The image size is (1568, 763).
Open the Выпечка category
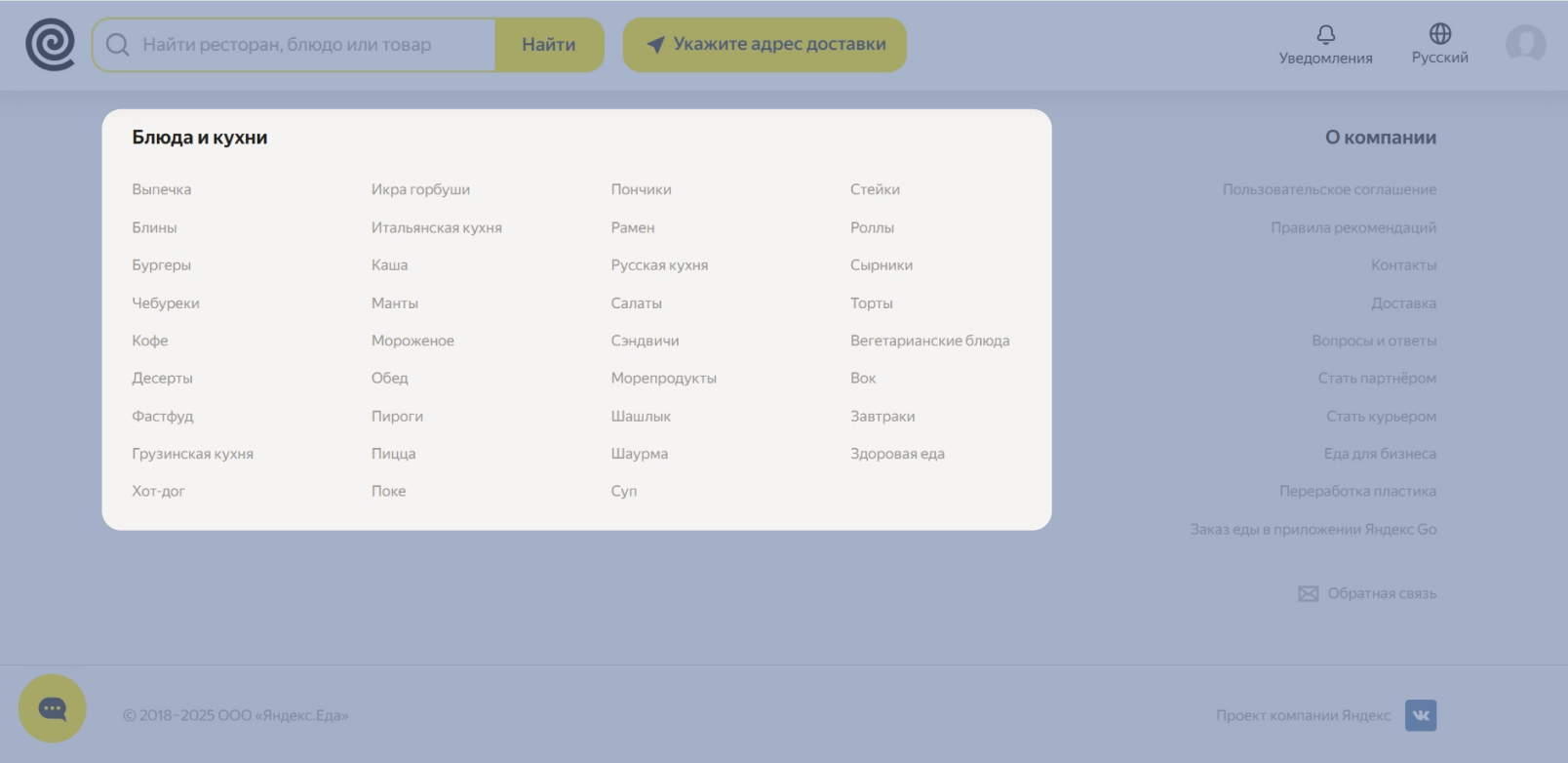click(162, 189)
